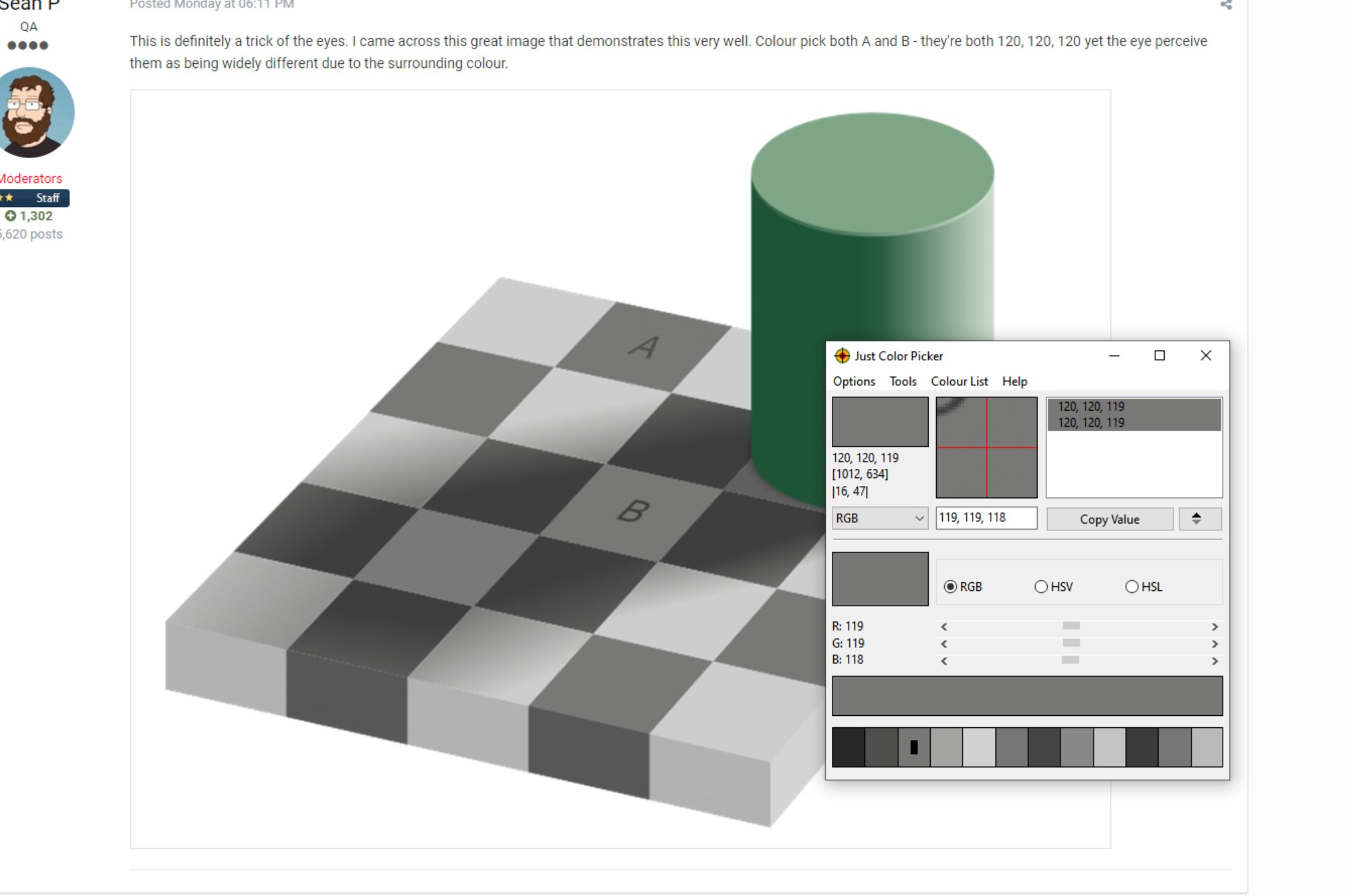Click the B: 118 value label
Screen dimensions: 1345x896
point(847,659)
